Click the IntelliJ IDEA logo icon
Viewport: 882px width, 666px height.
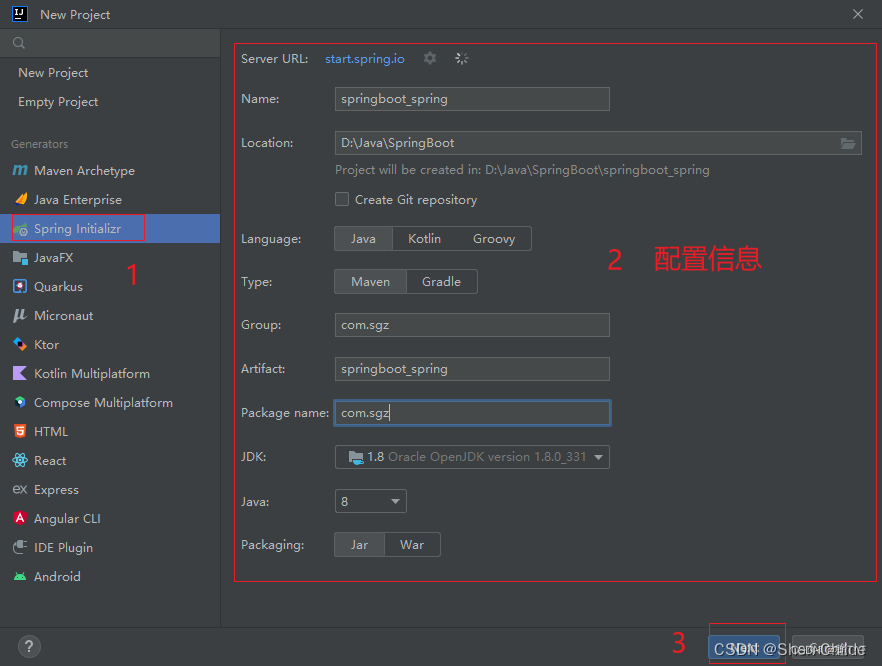20,14
